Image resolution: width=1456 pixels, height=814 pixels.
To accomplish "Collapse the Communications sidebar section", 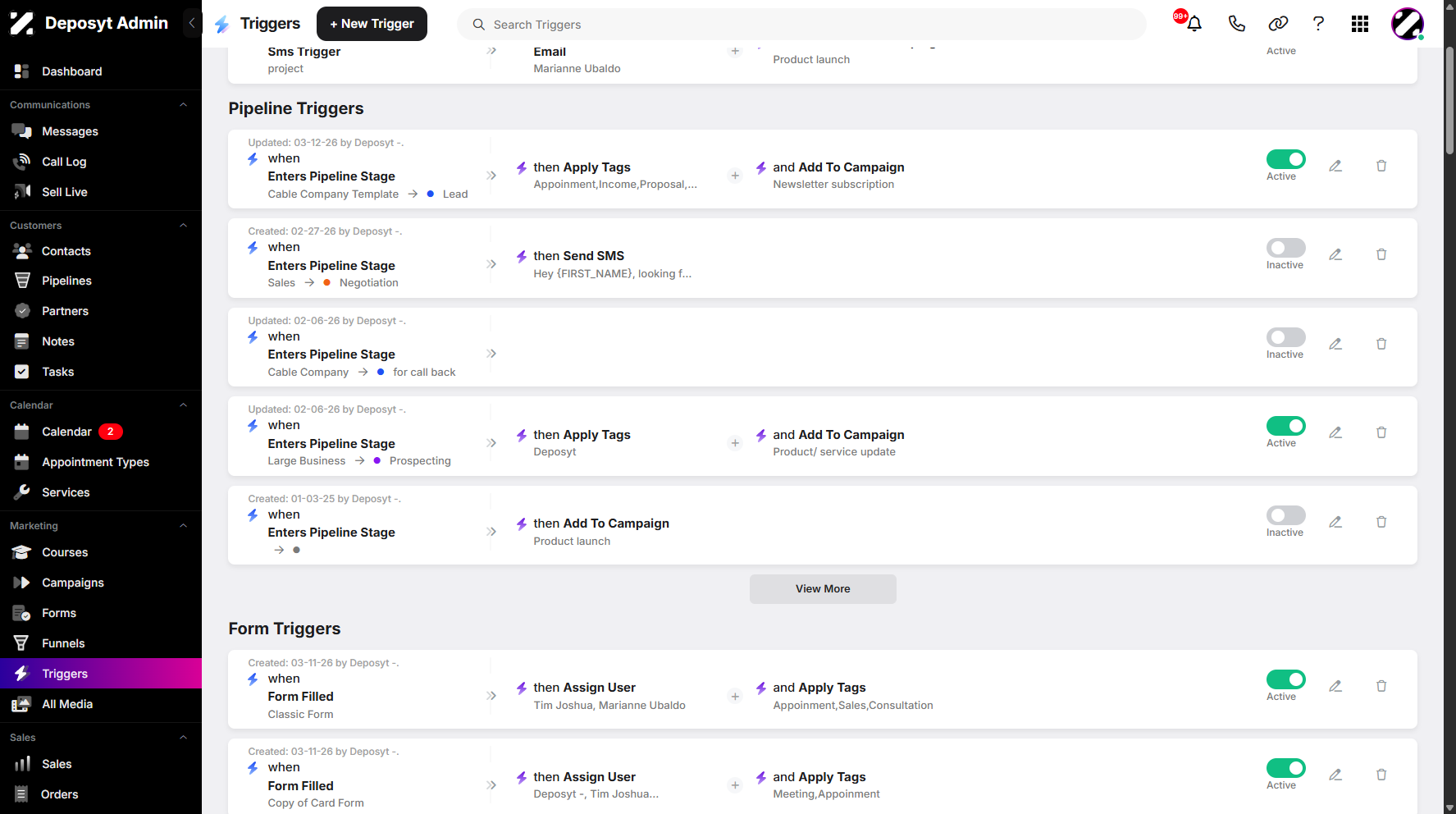I will coord(183,105).
